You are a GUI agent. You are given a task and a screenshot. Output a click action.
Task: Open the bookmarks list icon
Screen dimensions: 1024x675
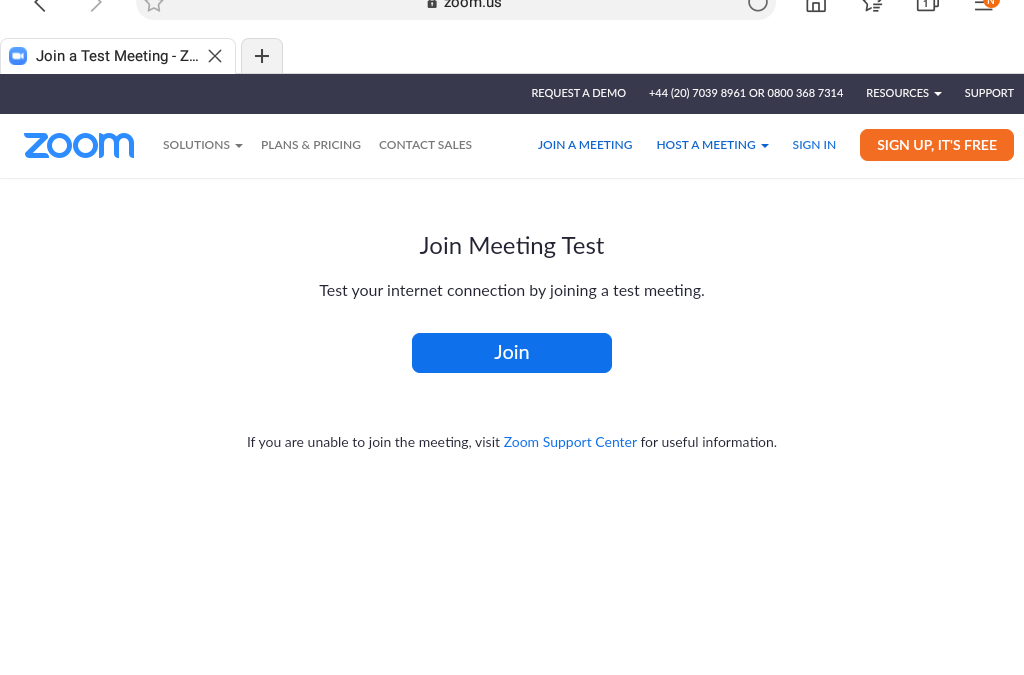click(x=872, y=5)
